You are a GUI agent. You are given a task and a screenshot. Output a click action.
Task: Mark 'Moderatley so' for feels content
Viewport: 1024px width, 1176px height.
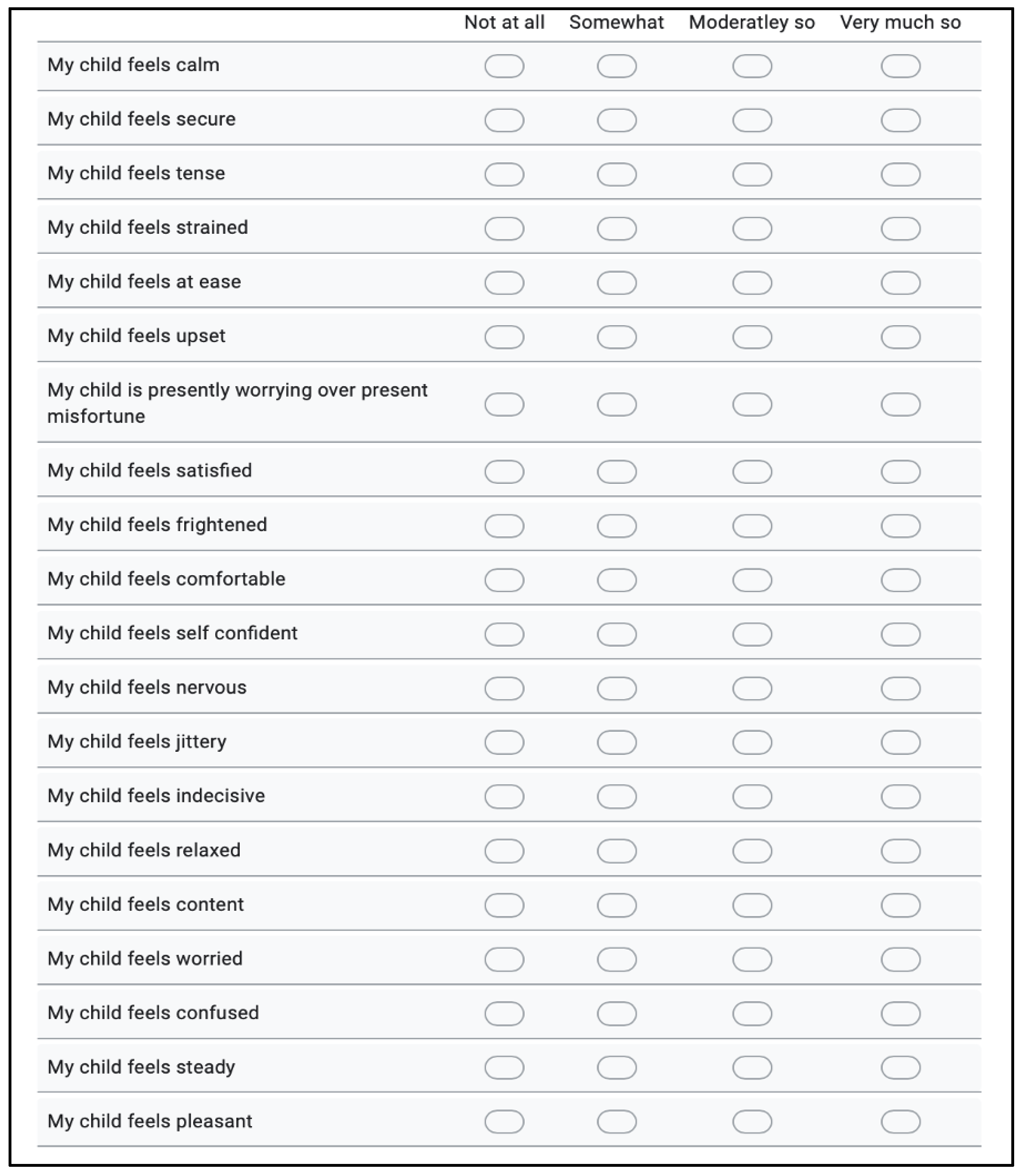point(752,905)
